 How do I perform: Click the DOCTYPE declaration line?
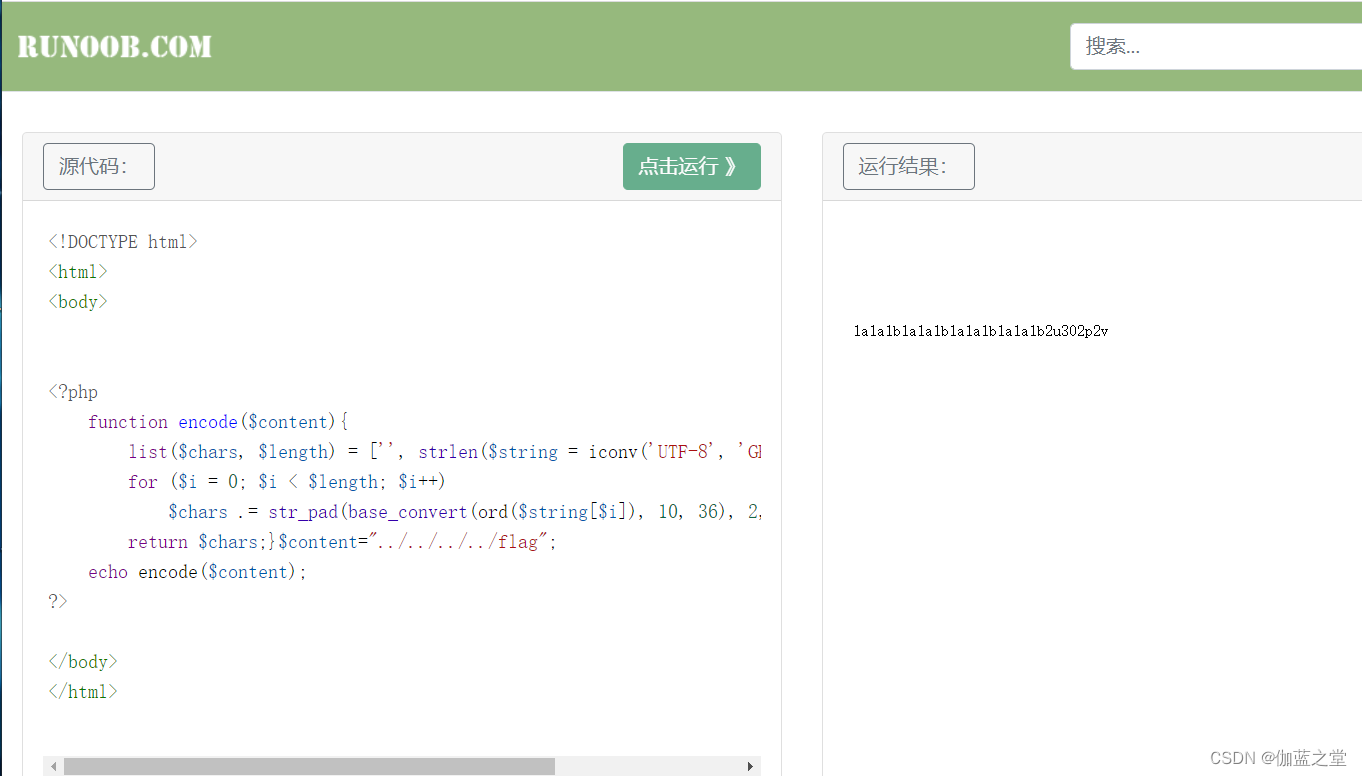122,241
